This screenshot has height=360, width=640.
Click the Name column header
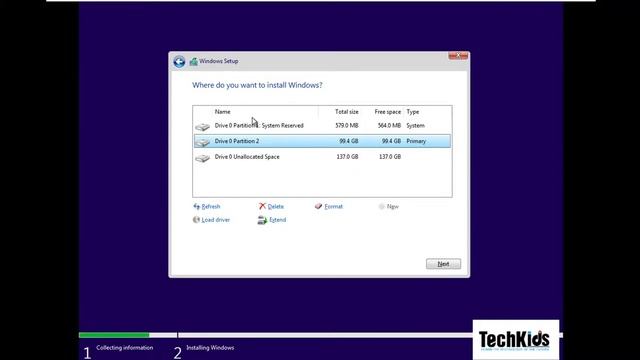point(222,111)
